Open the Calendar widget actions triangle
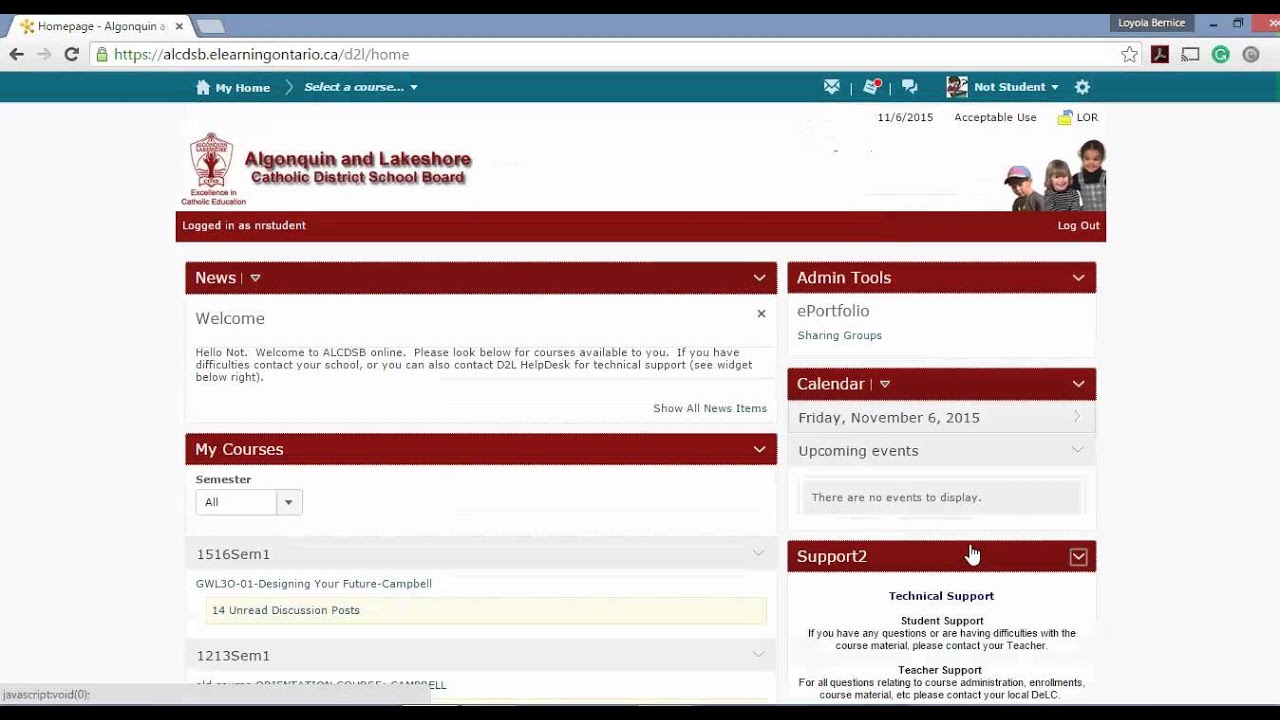1280x720 pixels. click(884, 384)
